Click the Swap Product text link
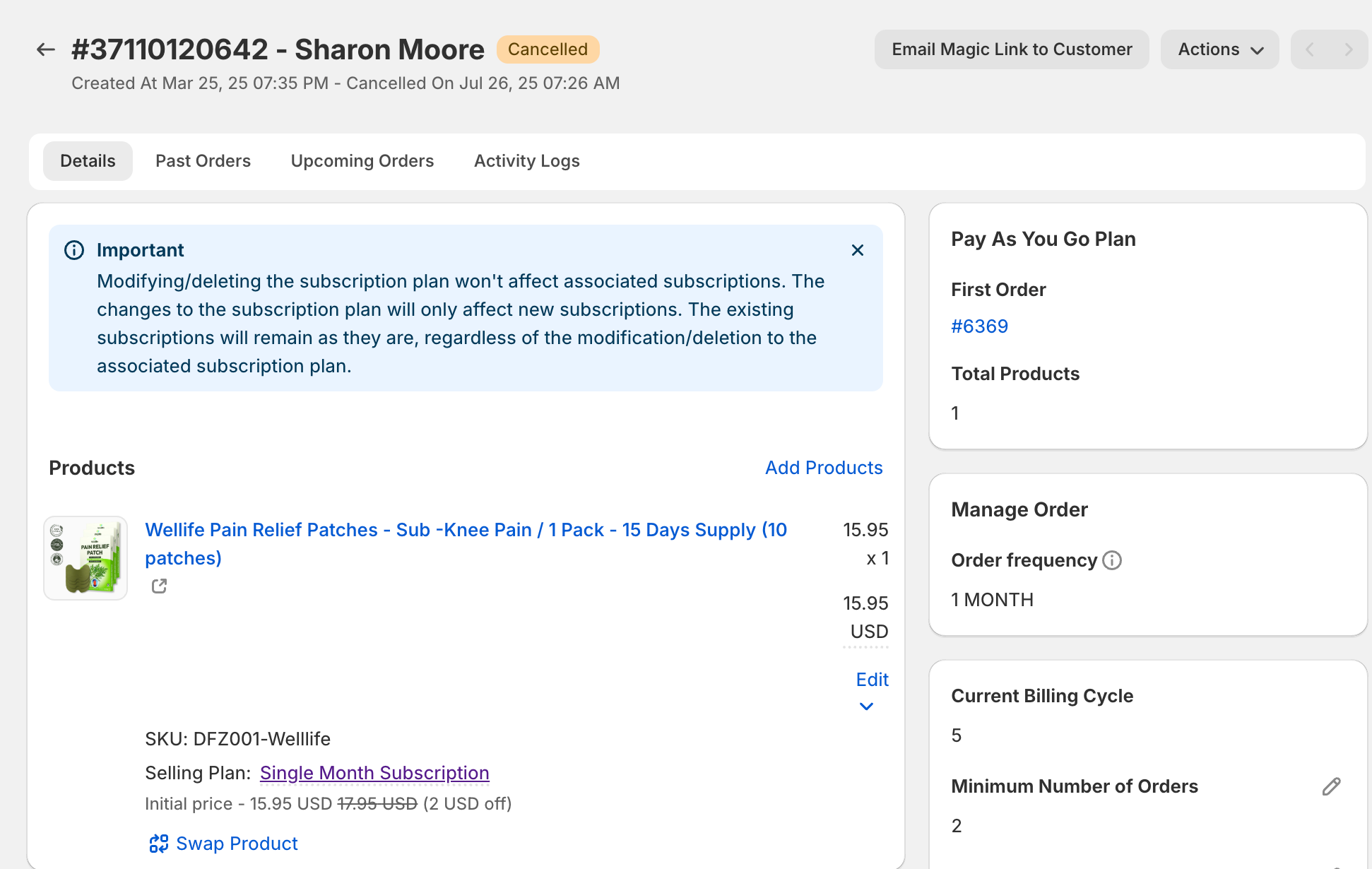 [237, 844]
